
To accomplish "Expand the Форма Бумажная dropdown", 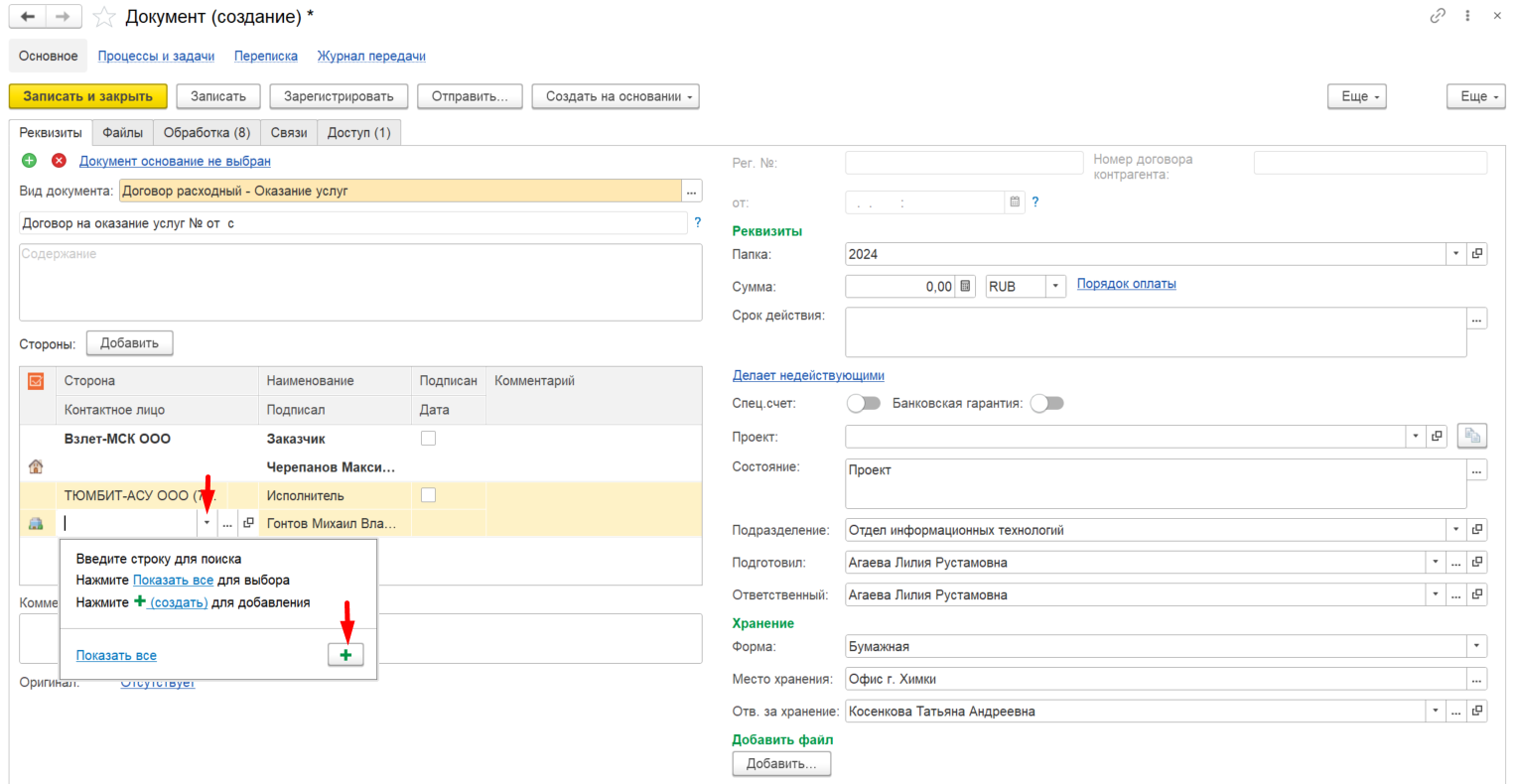I will pyautogui.click(x=1477, y=646).
